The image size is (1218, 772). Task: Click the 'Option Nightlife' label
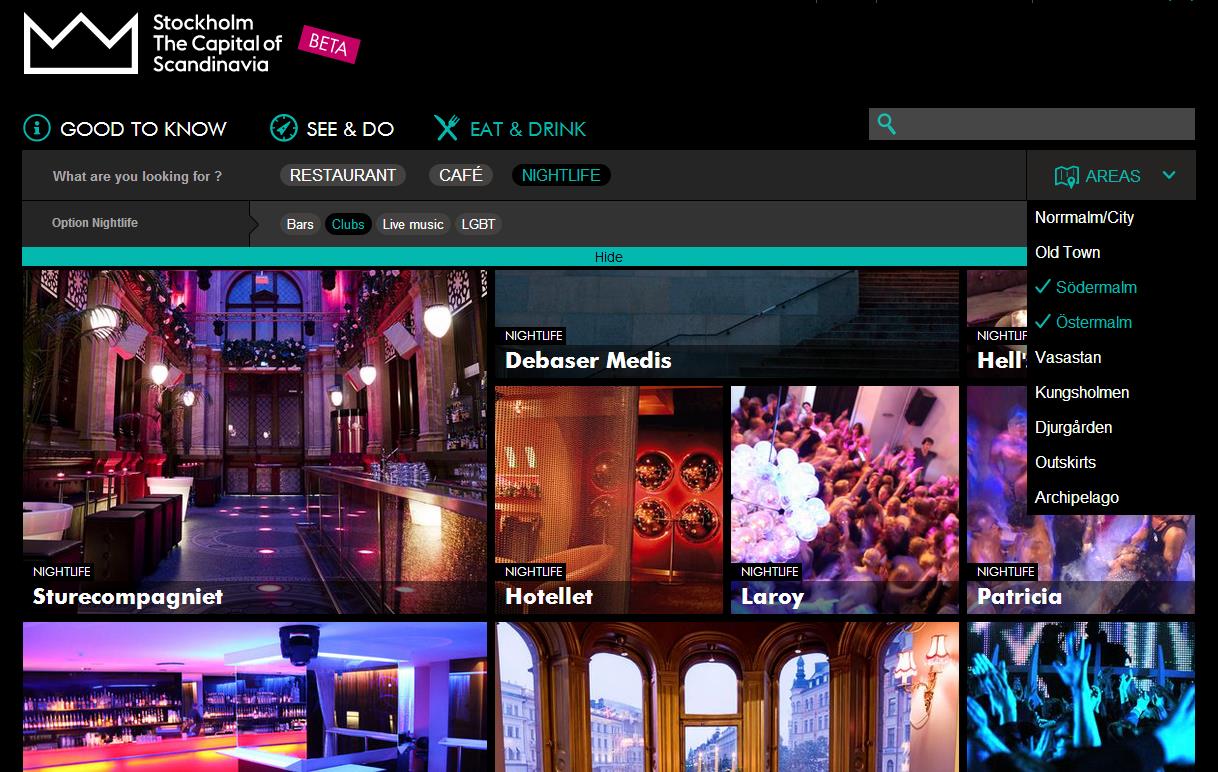point(95,223)
